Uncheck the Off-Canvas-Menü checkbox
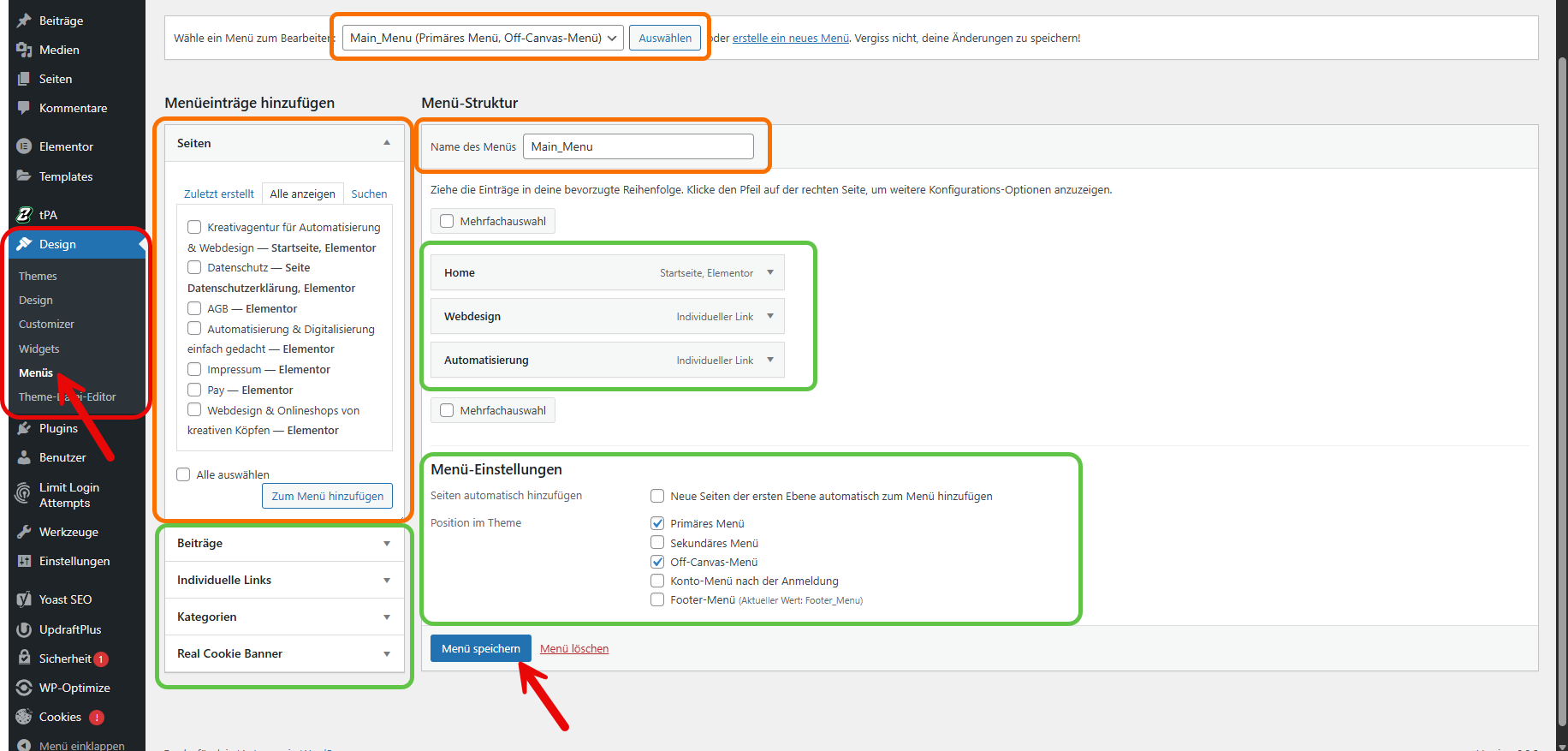Image resolution: width=1568 pixels, height=751 pixels. 657,562
